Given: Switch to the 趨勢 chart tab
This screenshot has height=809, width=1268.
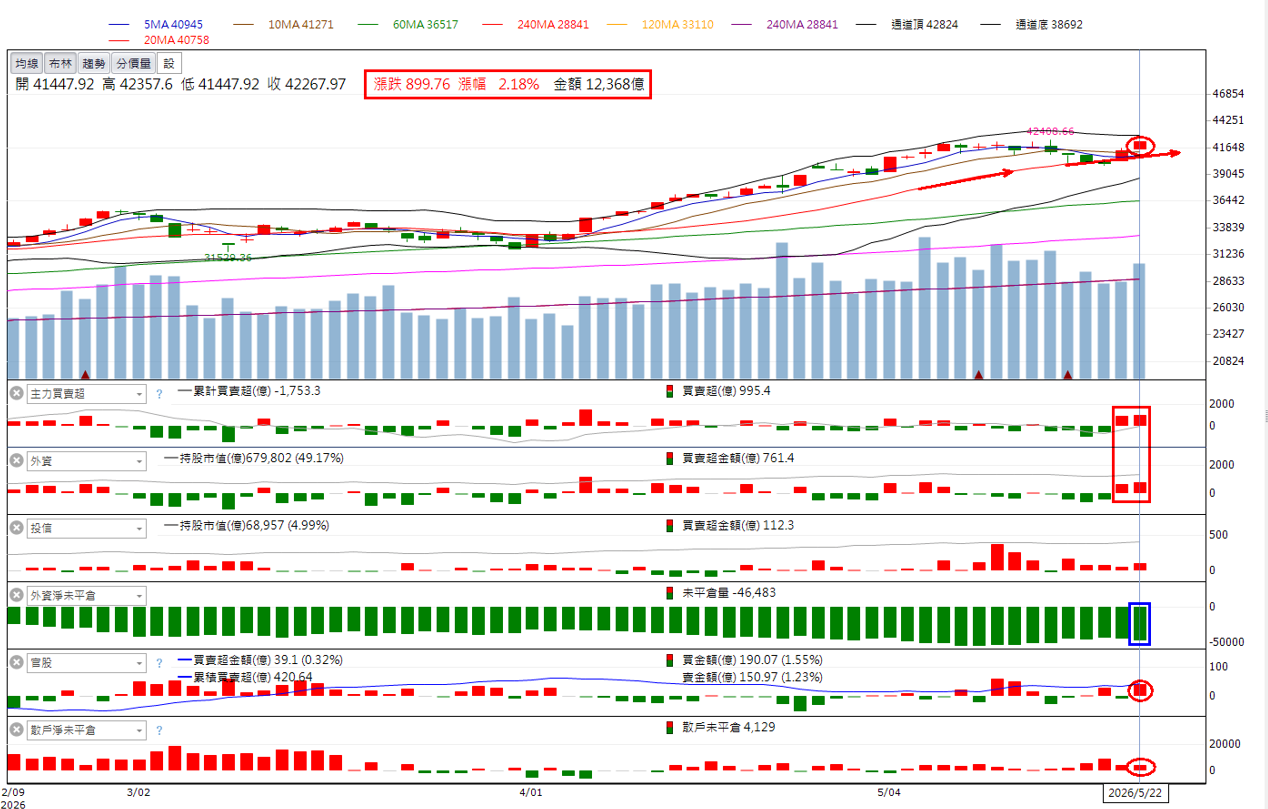Looking at the screenshot, I should (x=94, y=63).
